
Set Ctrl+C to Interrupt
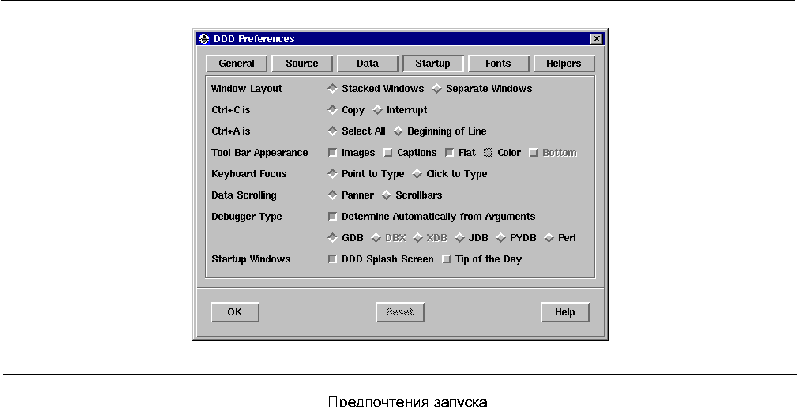point(377,110)
